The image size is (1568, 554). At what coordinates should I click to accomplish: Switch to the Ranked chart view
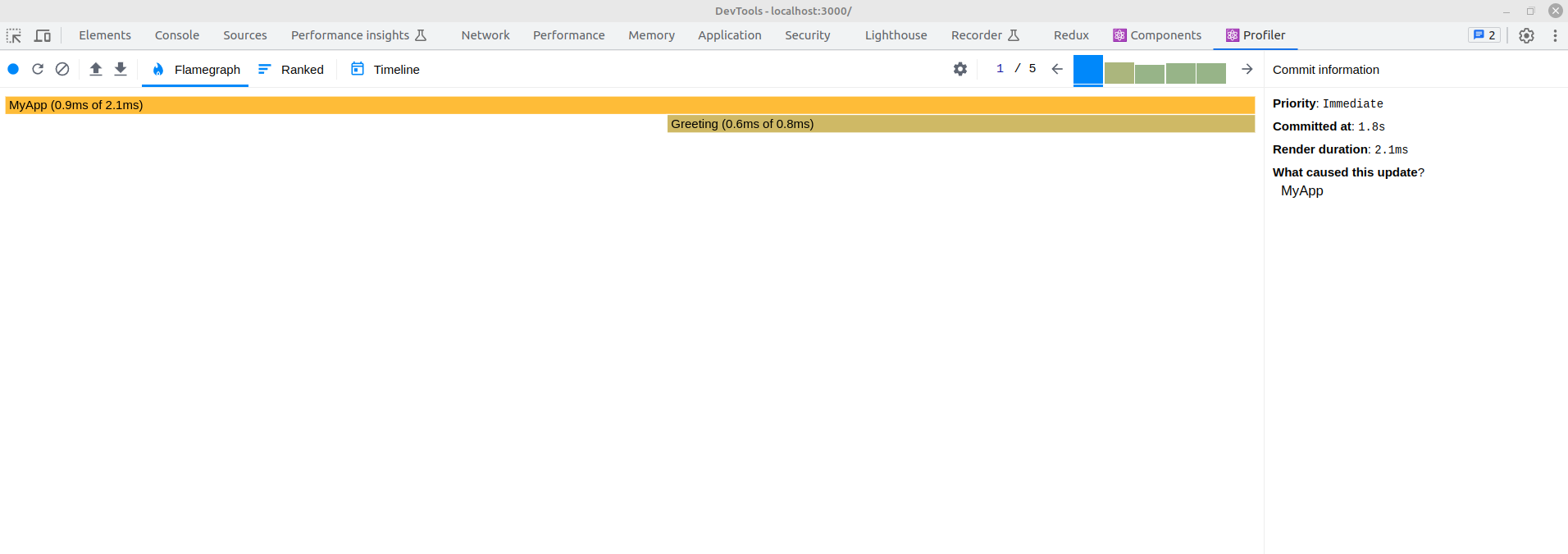click(291, 70)
